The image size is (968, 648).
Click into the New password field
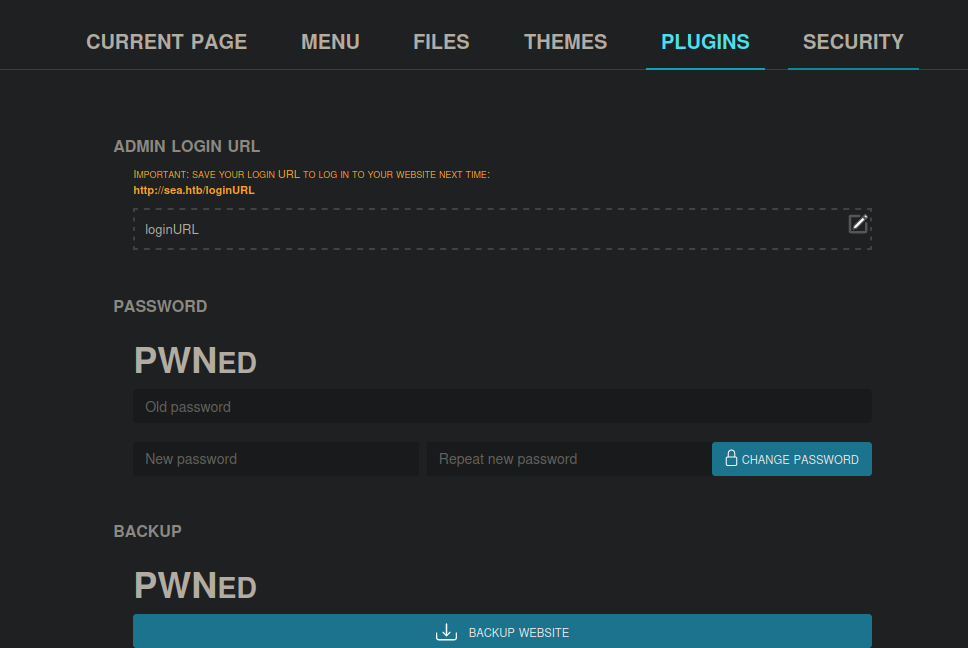(276, 459)
